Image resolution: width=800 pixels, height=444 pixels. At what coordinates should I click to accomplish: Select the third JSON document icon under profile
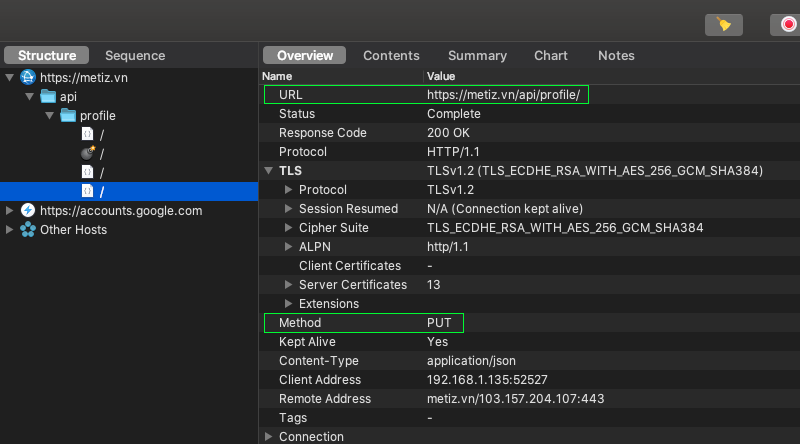(88, 172)
